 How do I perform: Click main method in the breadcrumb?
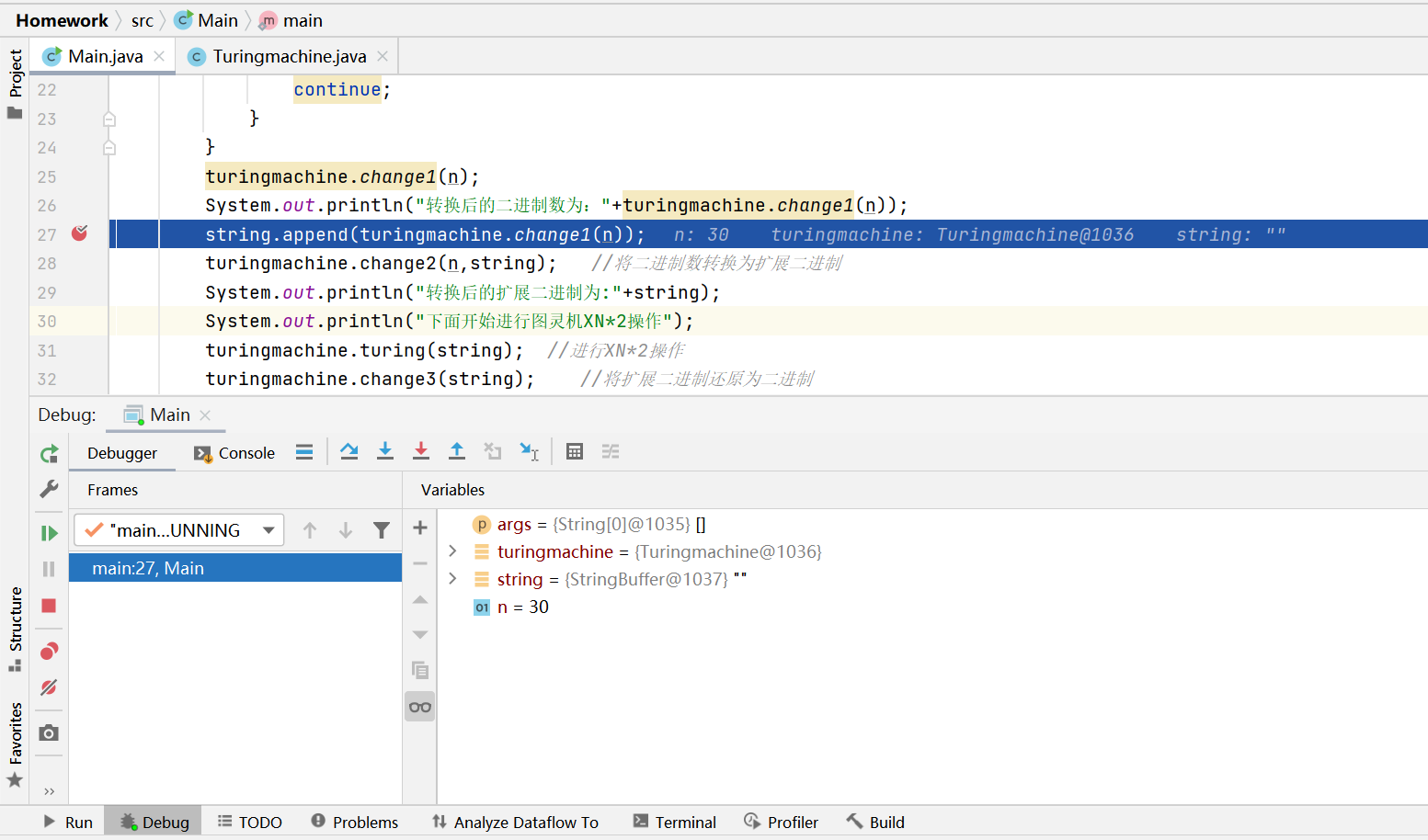291,20
